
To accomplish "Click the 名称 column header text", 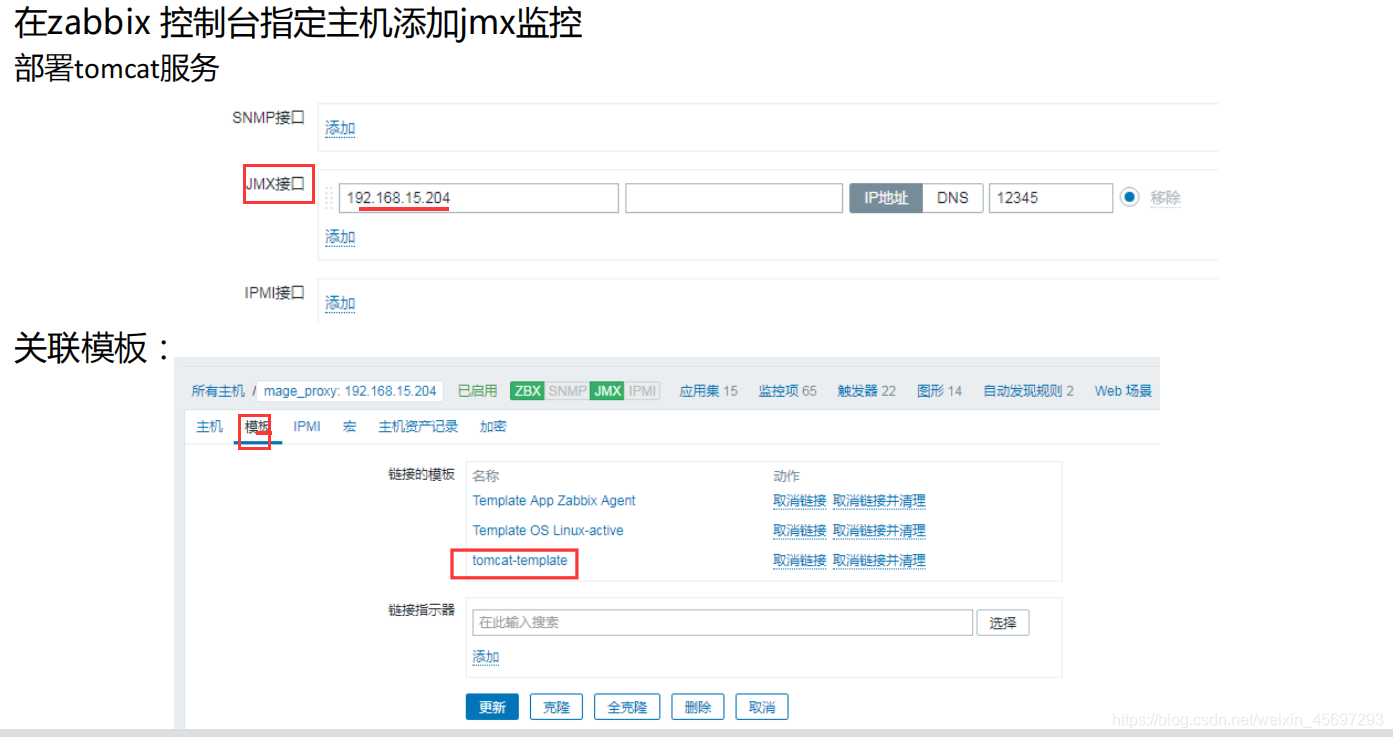I will point(486,476).
